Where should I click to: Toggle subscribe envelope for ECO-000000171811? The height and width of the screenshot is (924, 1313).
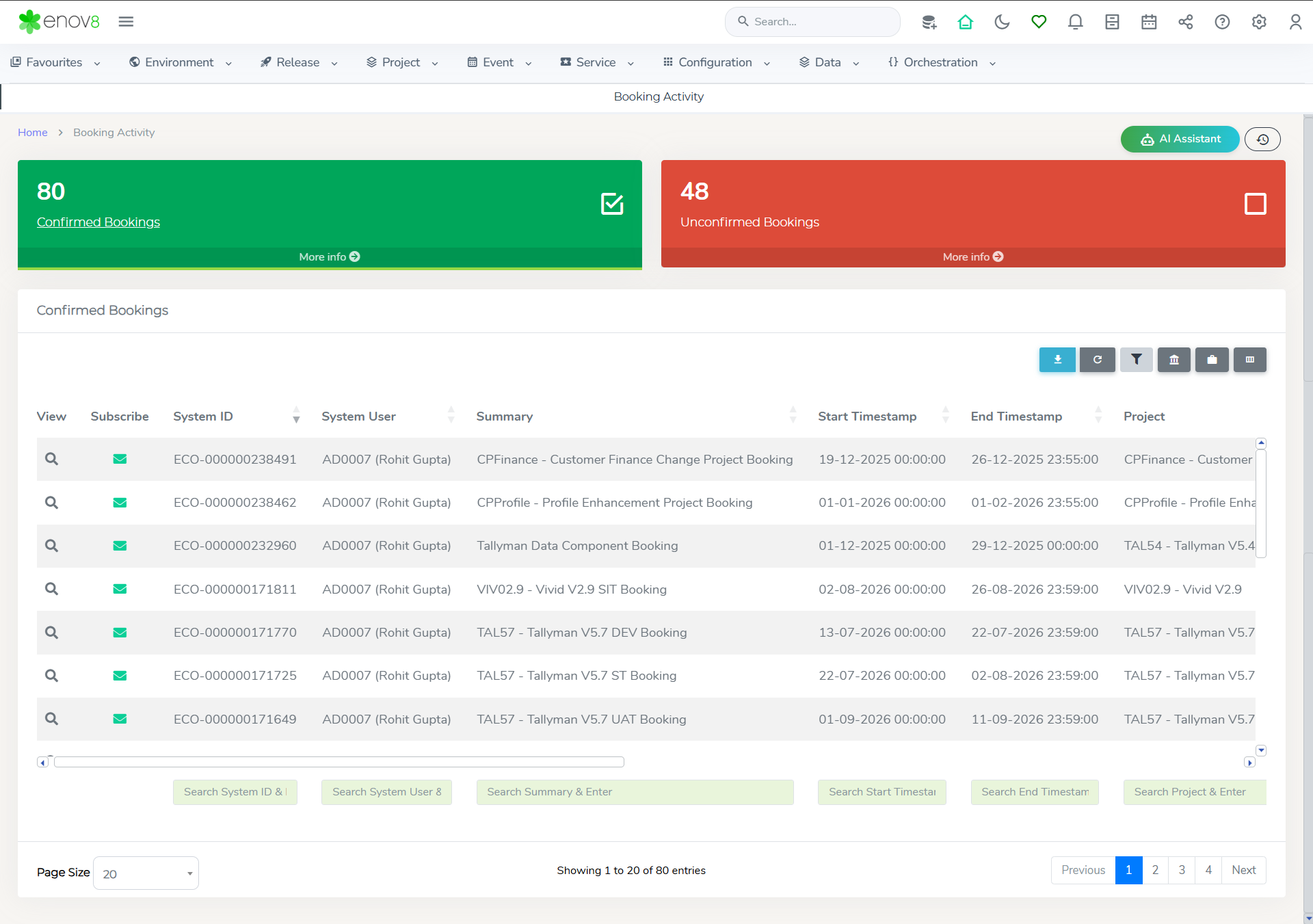tap(120, 589)
